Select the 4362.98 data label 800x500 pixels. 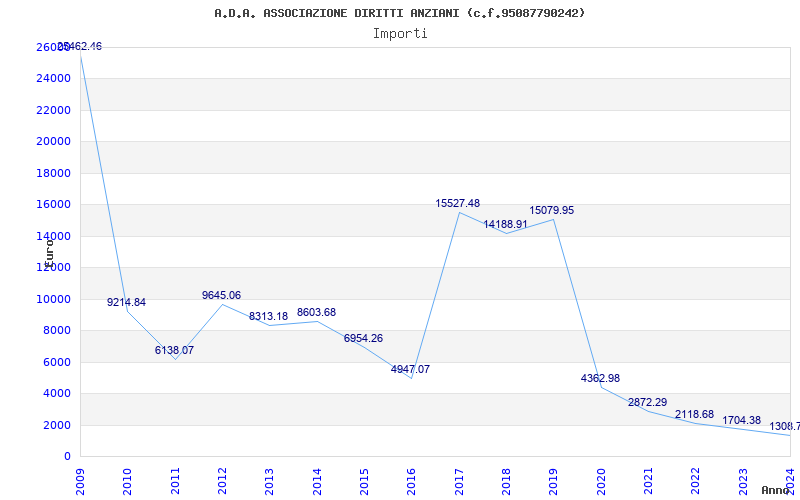point(601,379)
